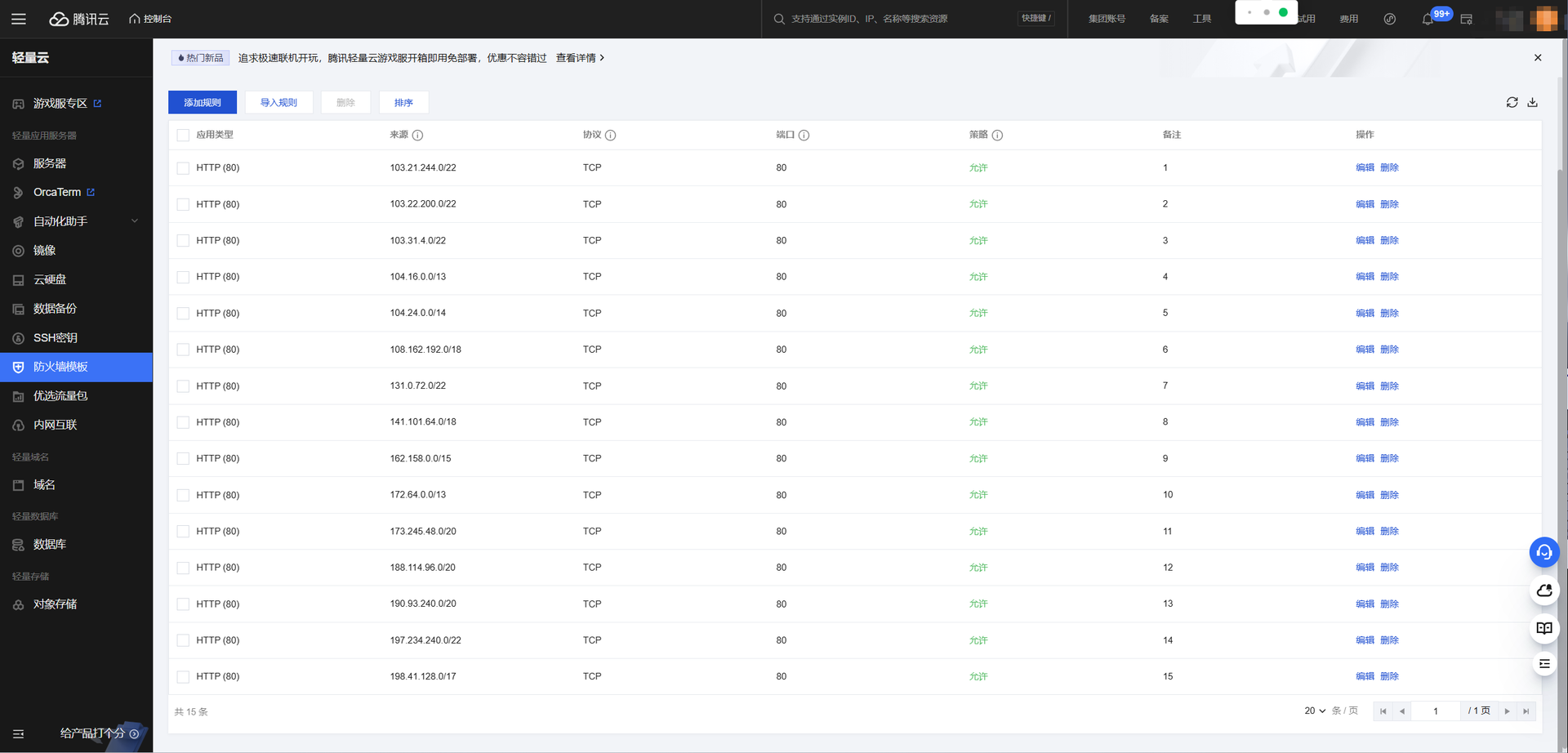Click 编辑 for the 104.16.0.0/13 rule

pyautogui.click(x=1364, y=277)
